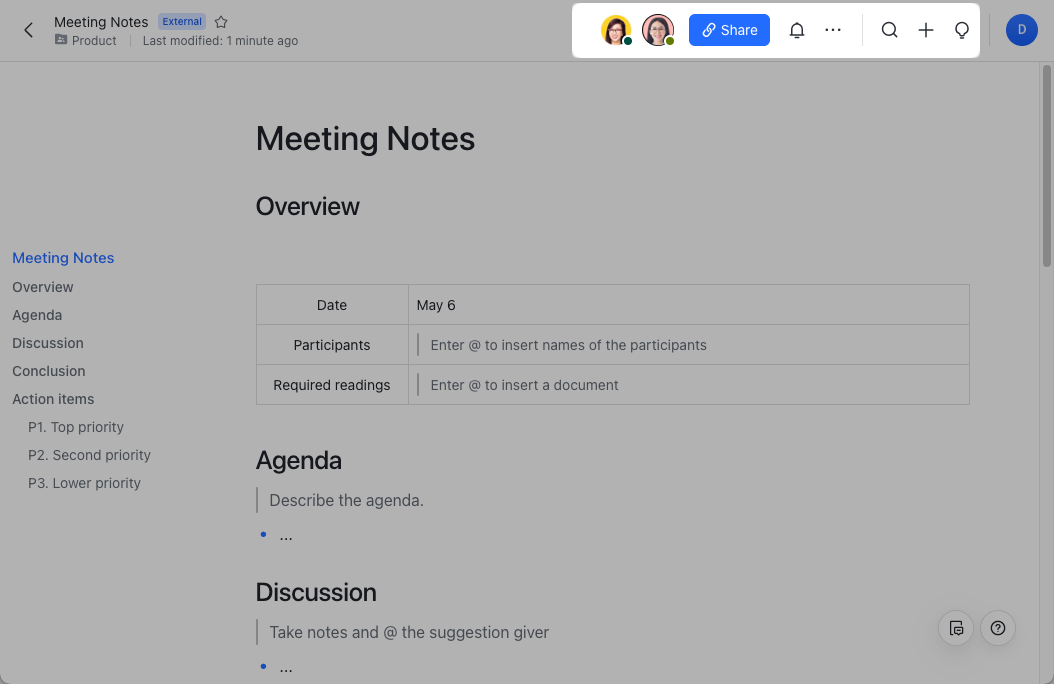Click the search magnifier icon
Screen dimensions: 1054x684
point(889,30)
